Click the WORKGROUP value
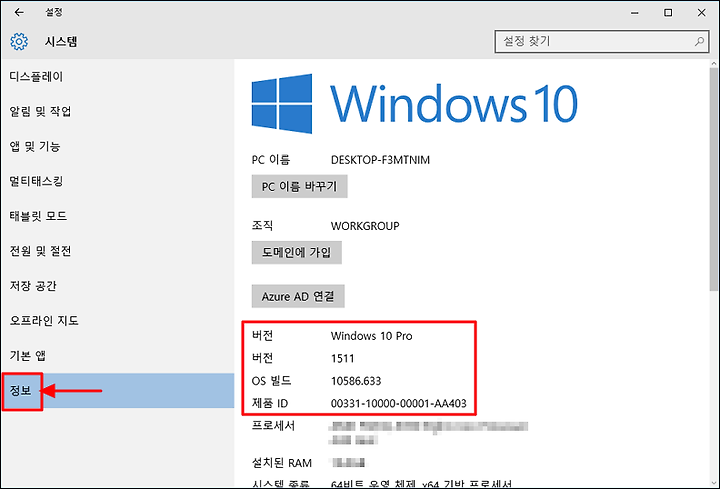Viewport: 720px width, 489px height. 365,226
